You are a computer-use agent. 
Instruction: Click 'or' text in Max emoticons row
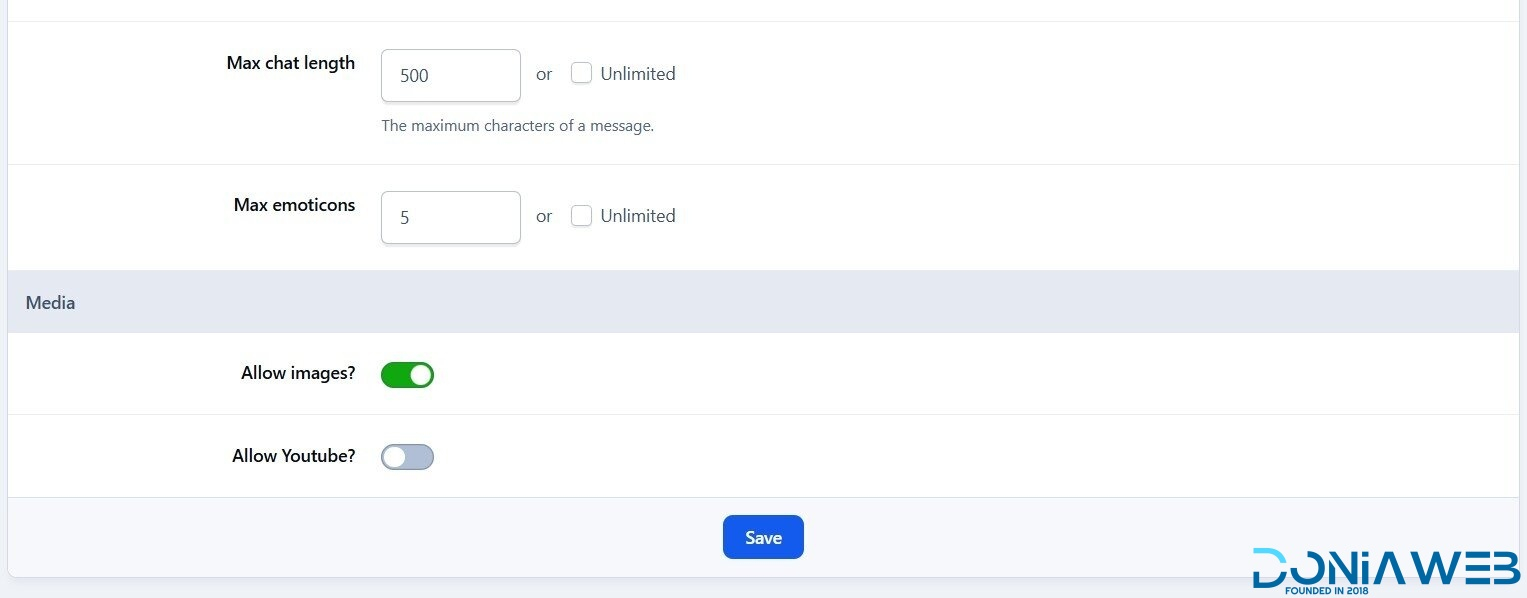[x=544, y=216]
